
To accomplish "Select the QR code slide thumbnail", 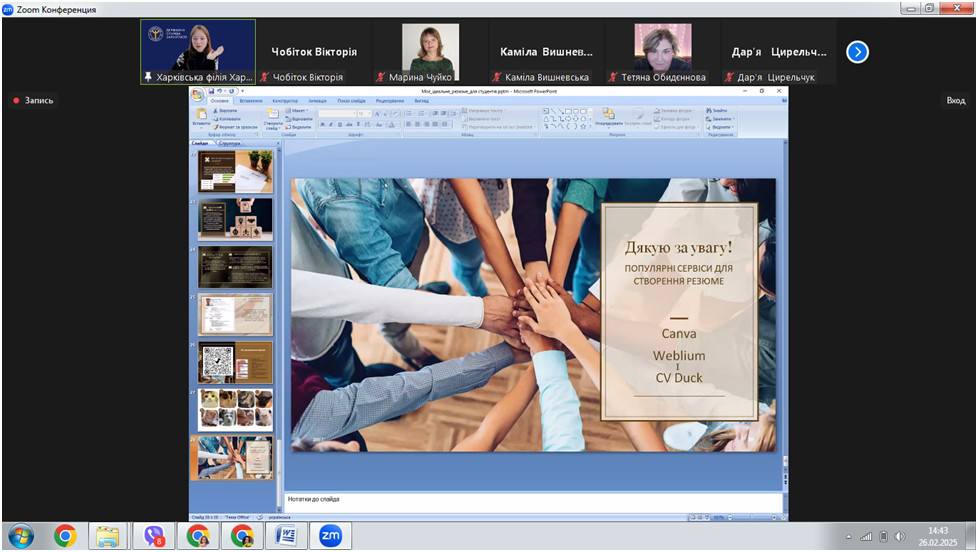I will coord(235,361).
